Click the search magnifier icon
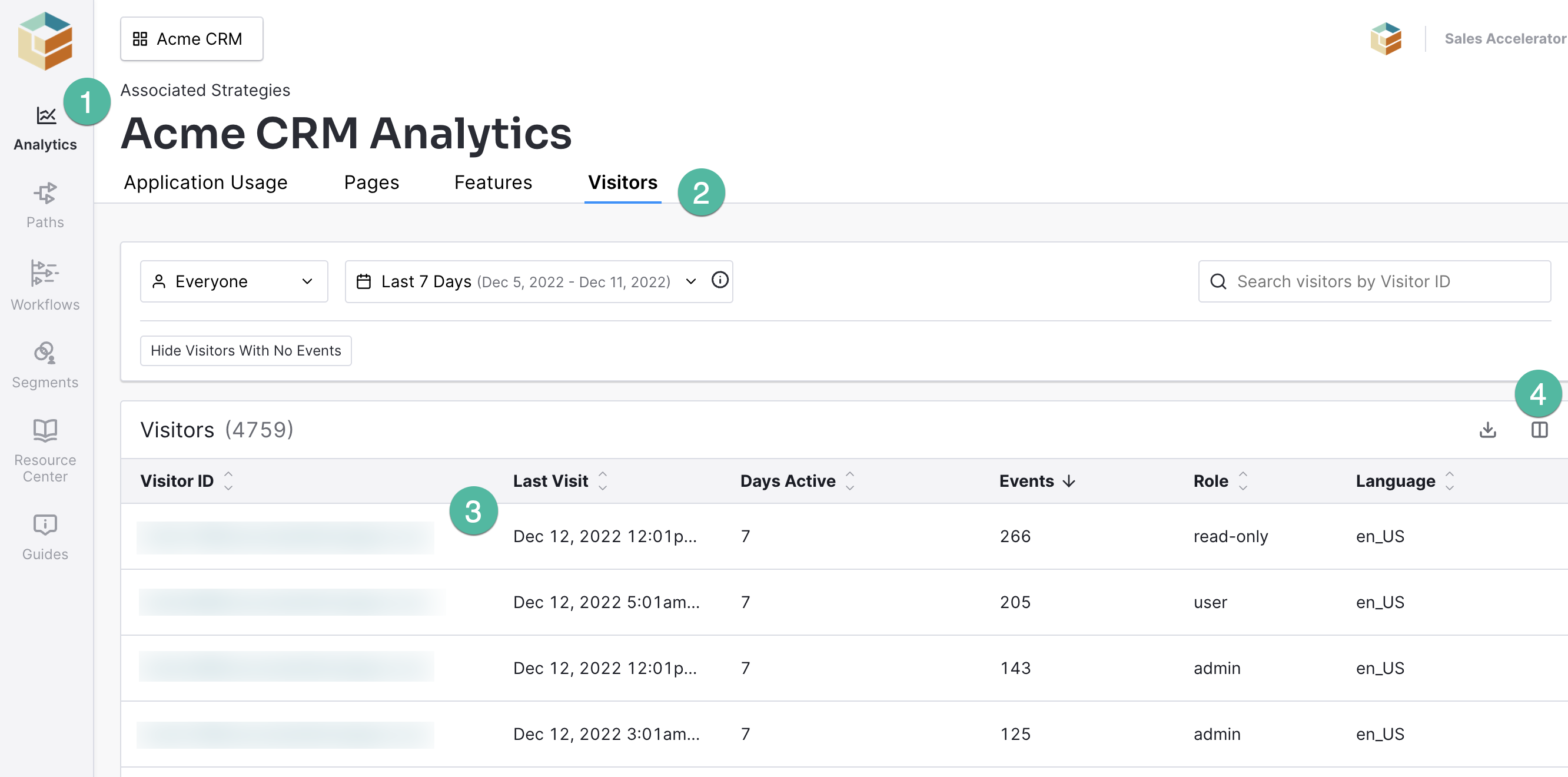The width and height of the screenshot is (1568, 777). [1218, 281]
